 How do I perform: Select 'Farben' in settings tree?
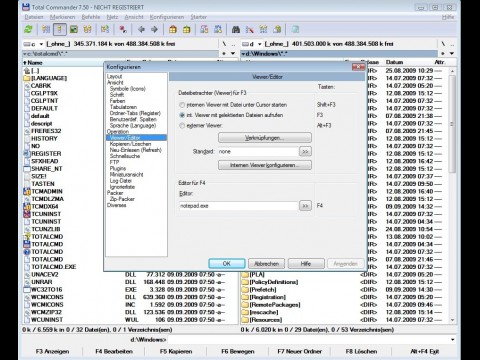click(117, 101)
